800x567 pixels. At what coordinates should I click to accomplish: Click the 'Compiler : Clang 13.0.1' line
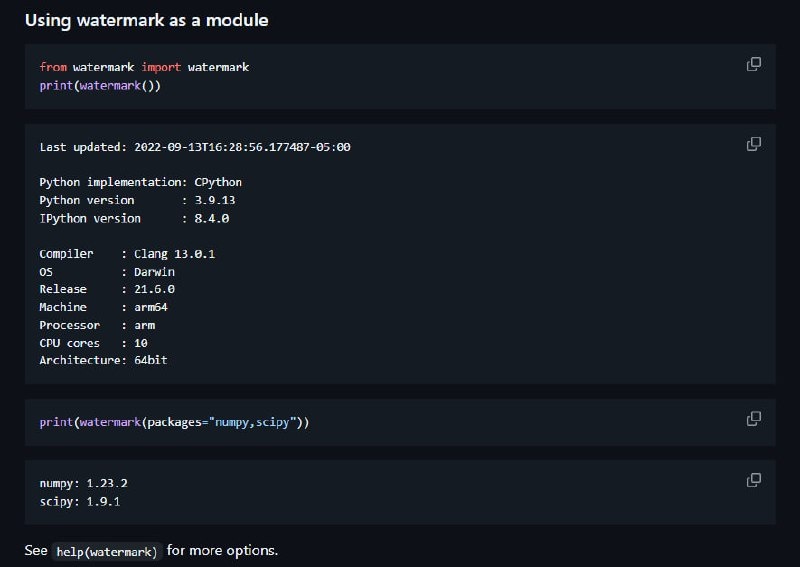127,254
